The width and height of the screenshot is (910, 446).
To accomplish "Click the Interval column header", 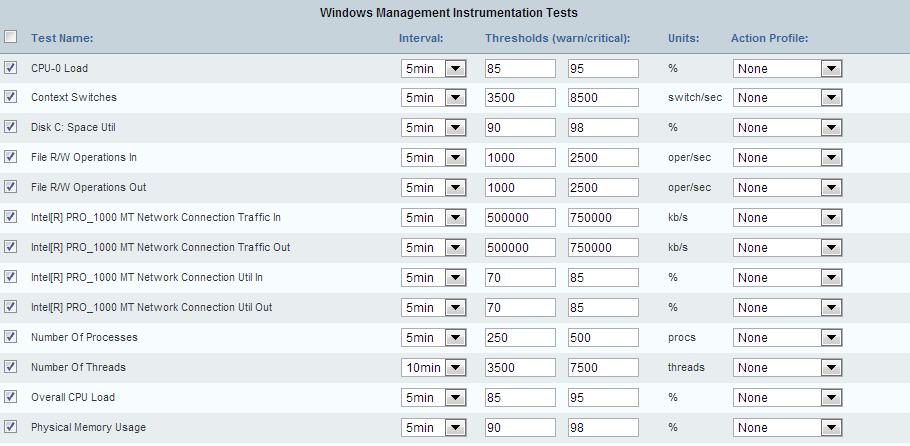I will coord(420,38).
